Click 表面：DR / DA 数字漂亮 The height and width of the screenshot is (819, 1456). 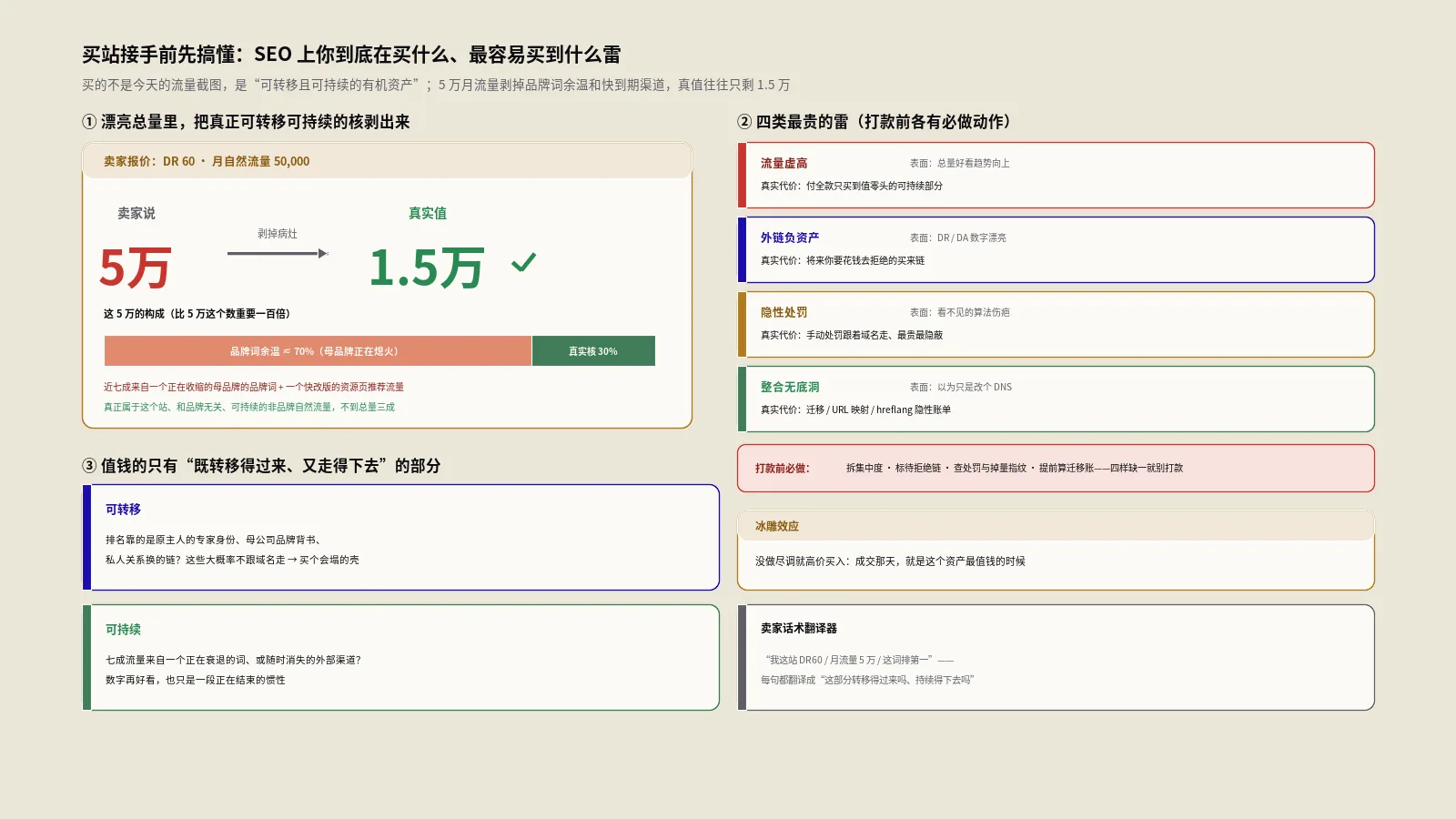click(958, 238)
